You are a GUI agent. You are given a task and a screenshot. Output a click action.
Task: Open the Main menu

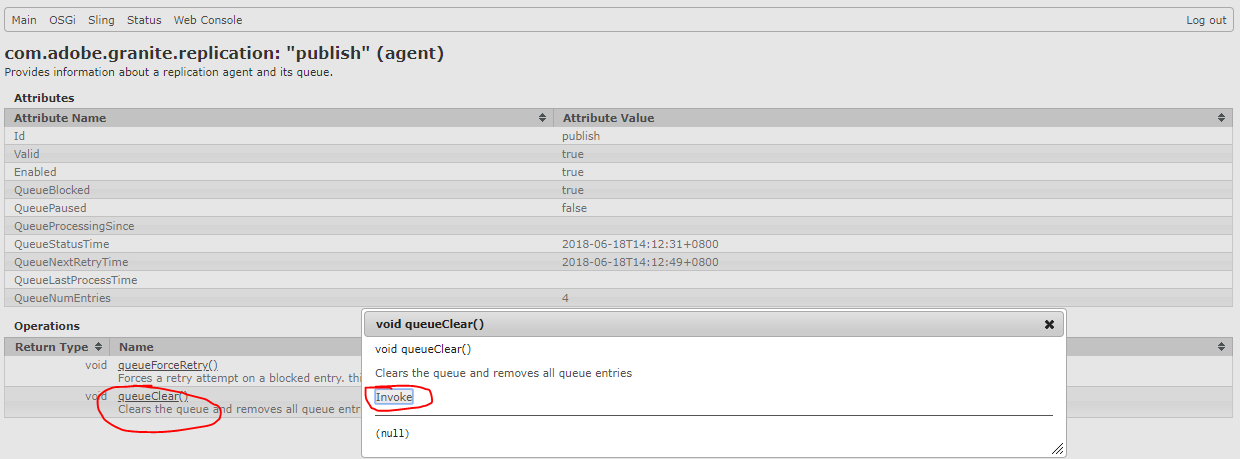[x=24, y=20]
